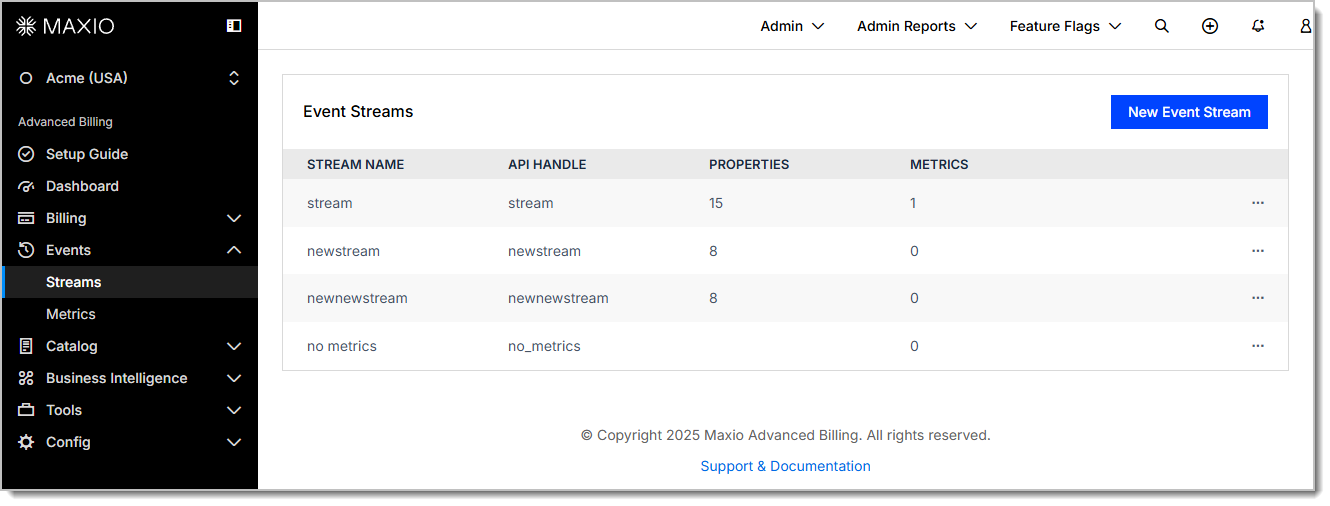This screenshot has width=1330, height=506.
Task: Open the notifications bell icon
Action: click(x=1258, y=26)
